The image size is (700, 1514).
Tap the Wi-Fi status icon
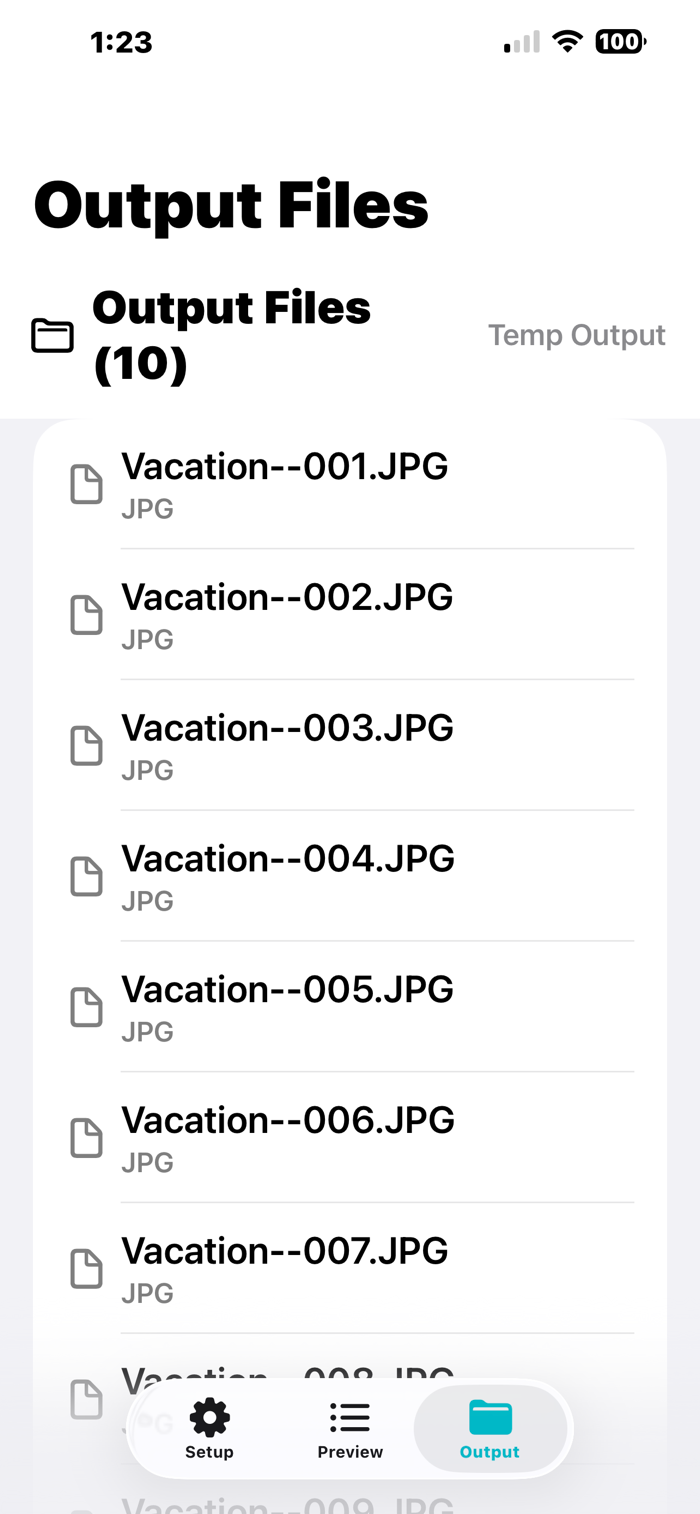(567, 42)
